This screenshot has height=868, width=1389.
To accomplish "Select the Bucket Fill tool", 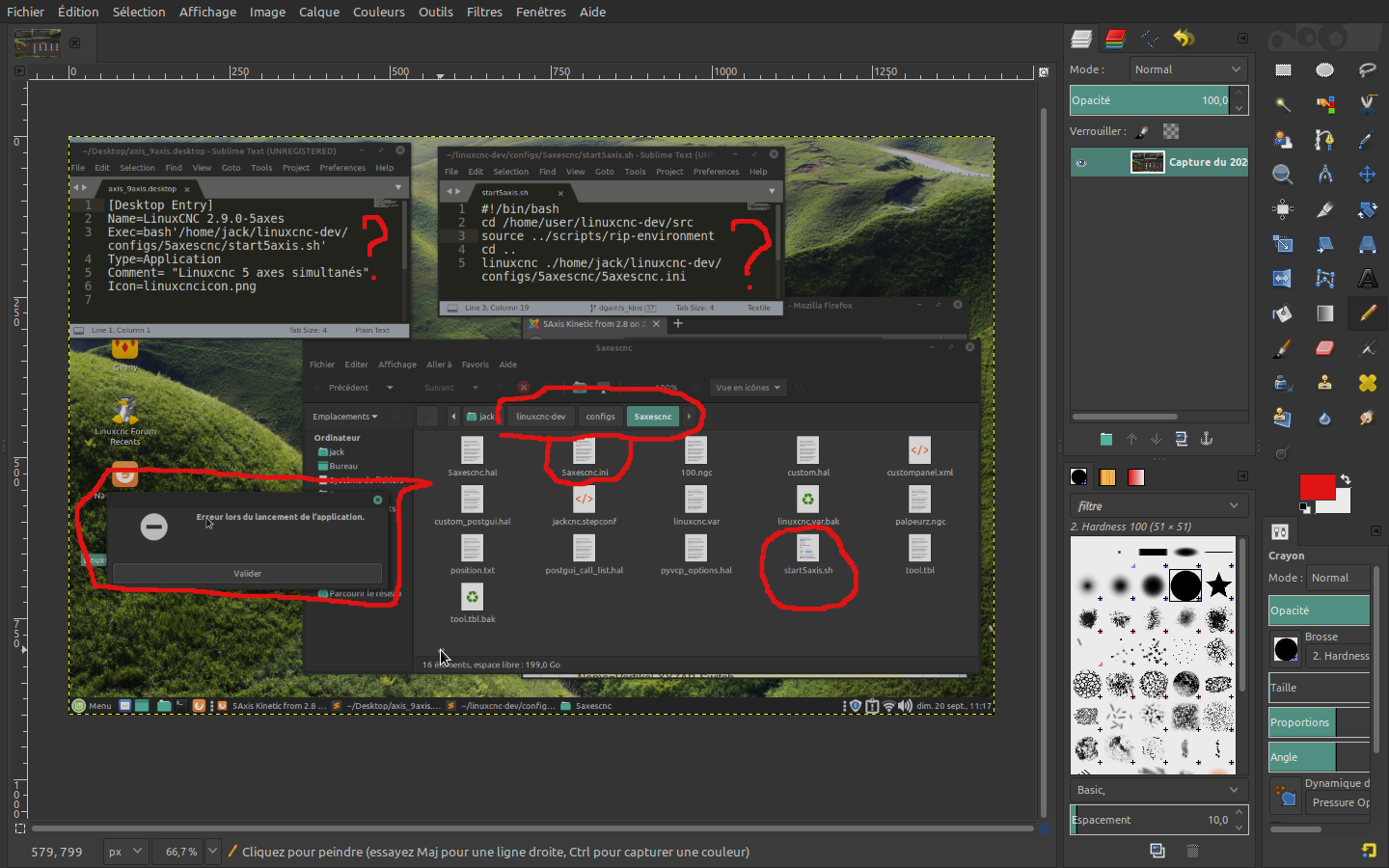I will point(1283,313).
